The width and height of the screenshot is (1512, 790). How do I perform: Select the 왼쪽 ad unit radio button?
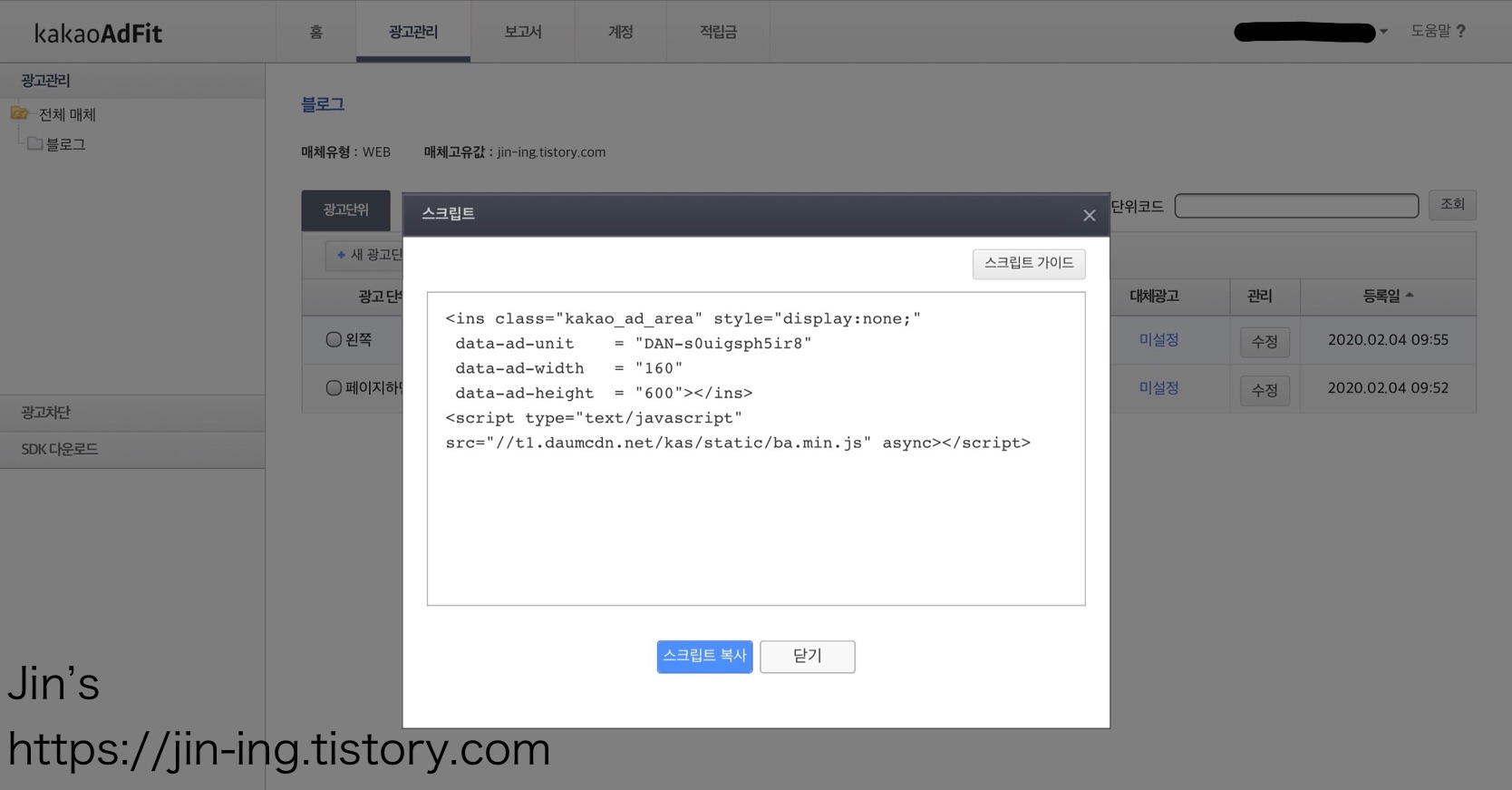point(334,339)
